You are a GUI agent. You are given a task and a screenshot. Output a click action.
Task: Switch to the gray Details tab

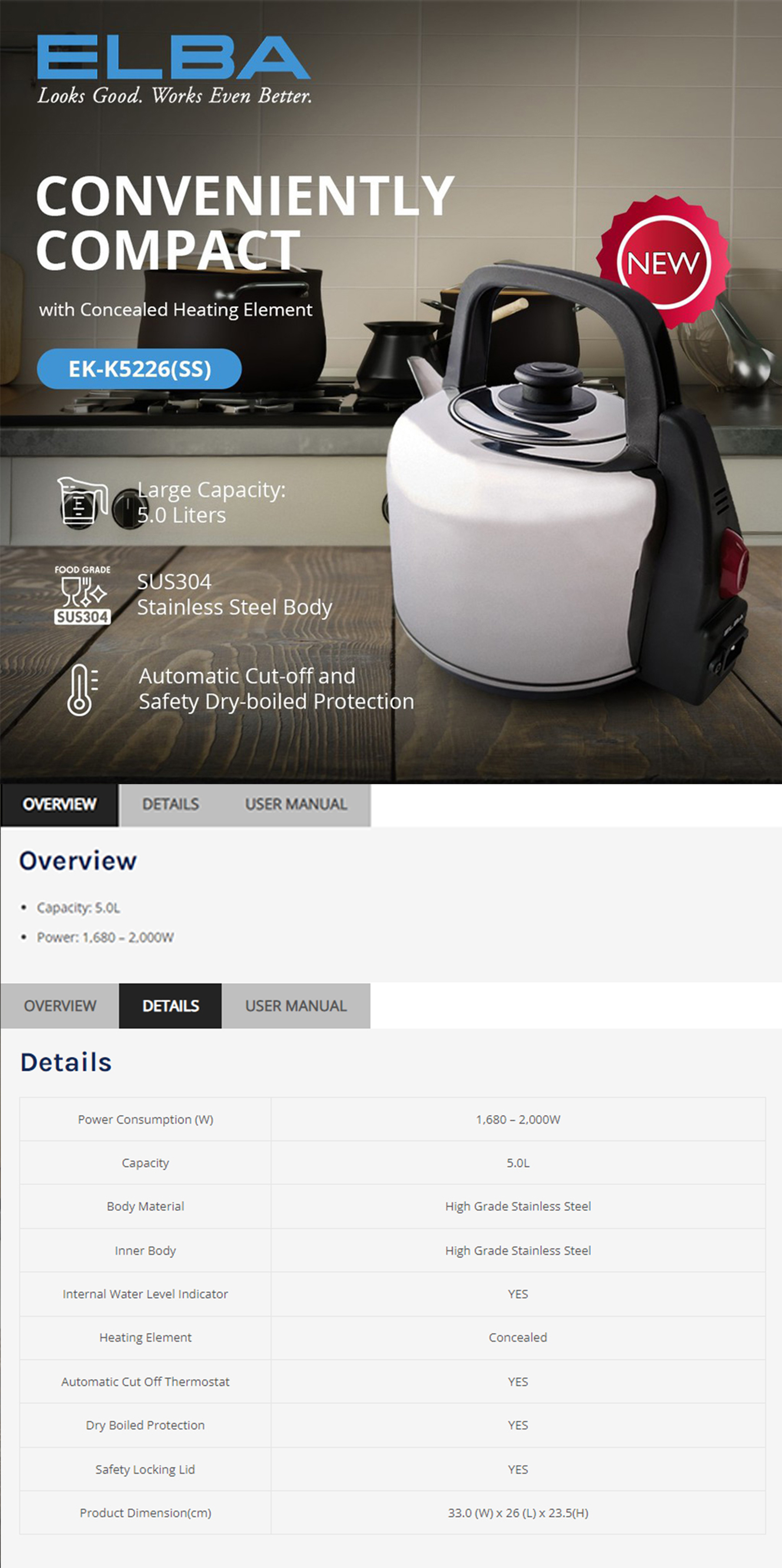pos(170,804)
